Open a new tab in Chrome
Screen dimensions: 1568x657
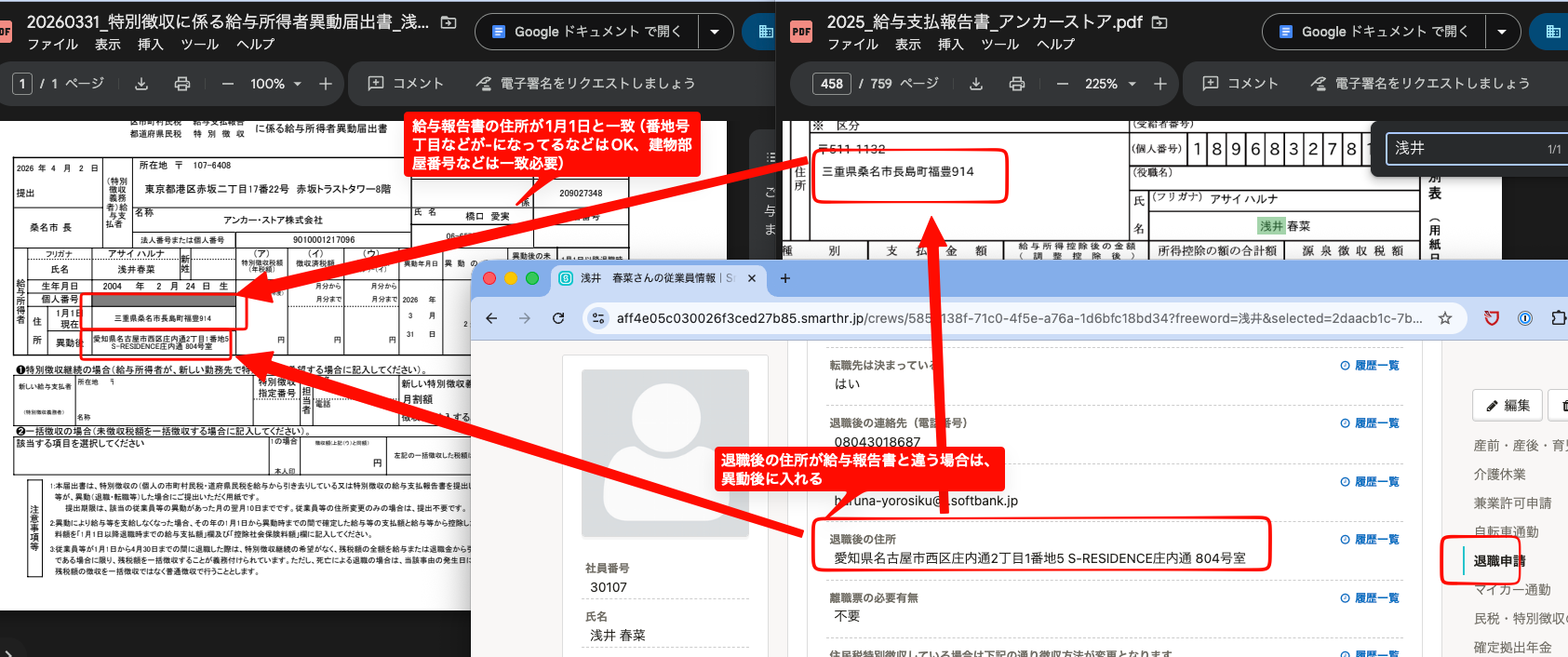tap(785, 278)
